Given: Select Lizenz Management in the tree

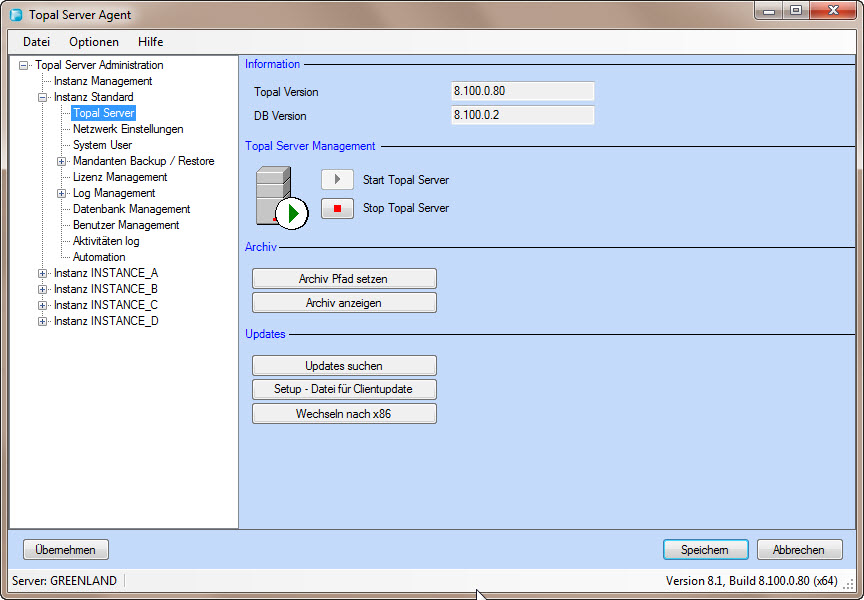Looking at the screenshot, I should 120,177.
